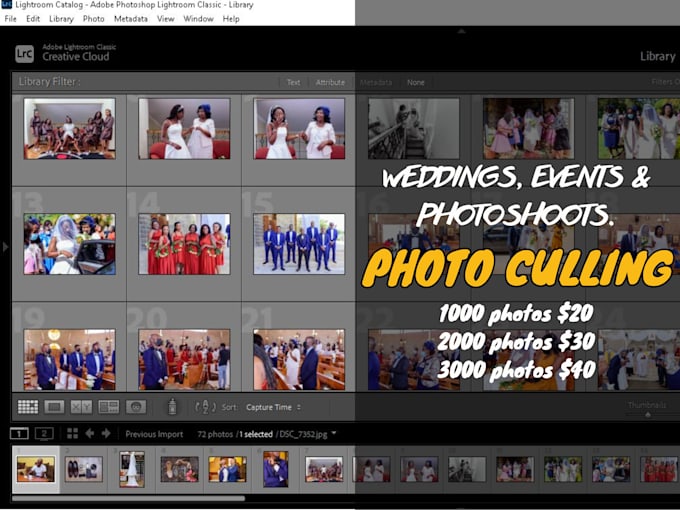The image size is (680, 510).
Task: Click the main window display button 1
Action: pyautogui.click(x=19, y=433)
